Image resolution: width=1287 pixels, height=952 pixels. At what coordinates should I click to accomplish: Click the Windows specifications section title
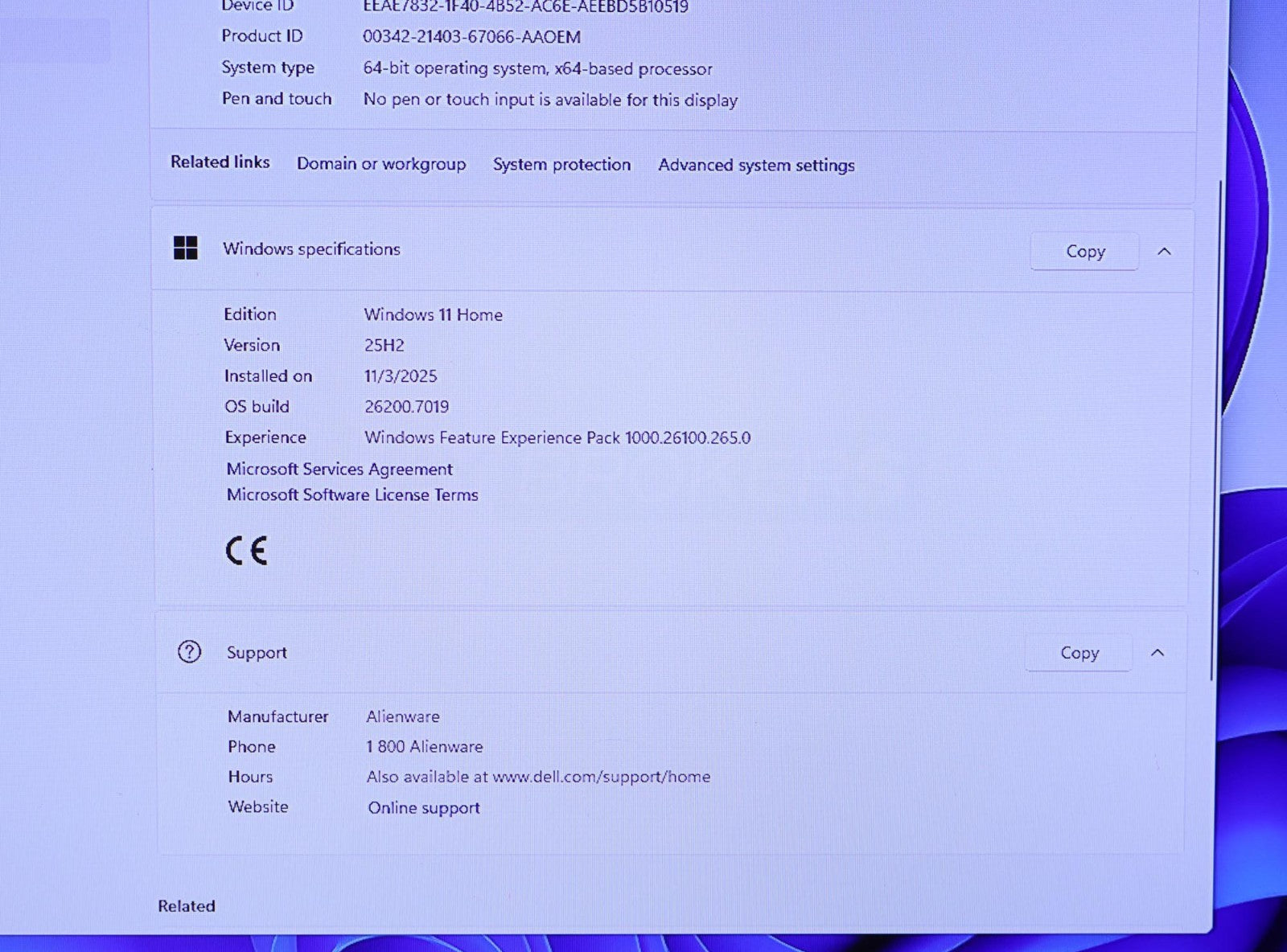pos(311,249)
